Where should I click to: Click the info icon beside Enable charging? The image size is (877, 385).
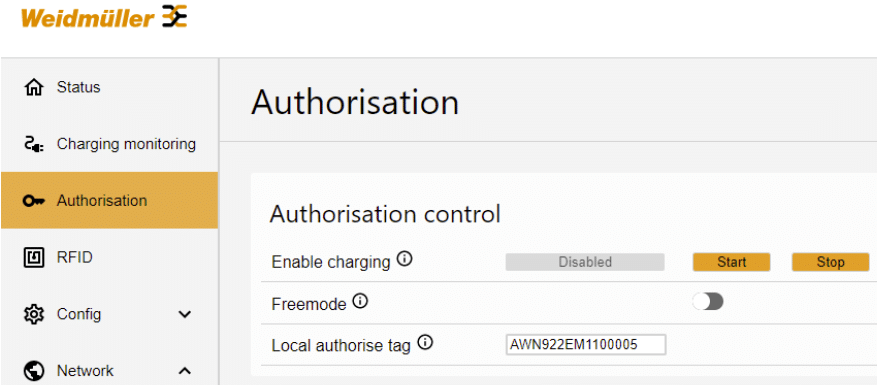[404, 259]
